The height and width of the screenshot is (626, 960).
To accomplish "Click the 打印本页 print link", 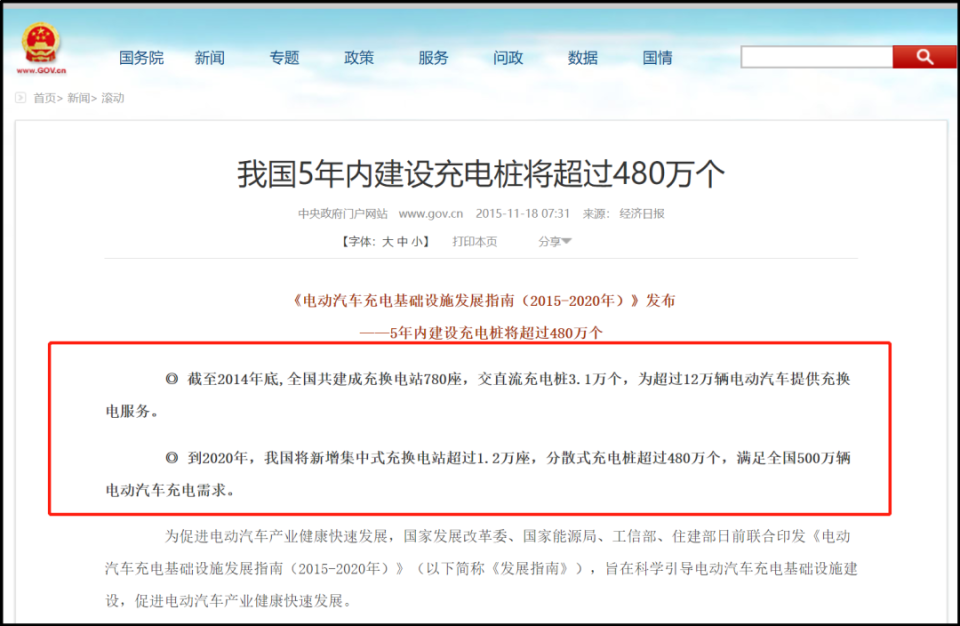I will [474, 240].
